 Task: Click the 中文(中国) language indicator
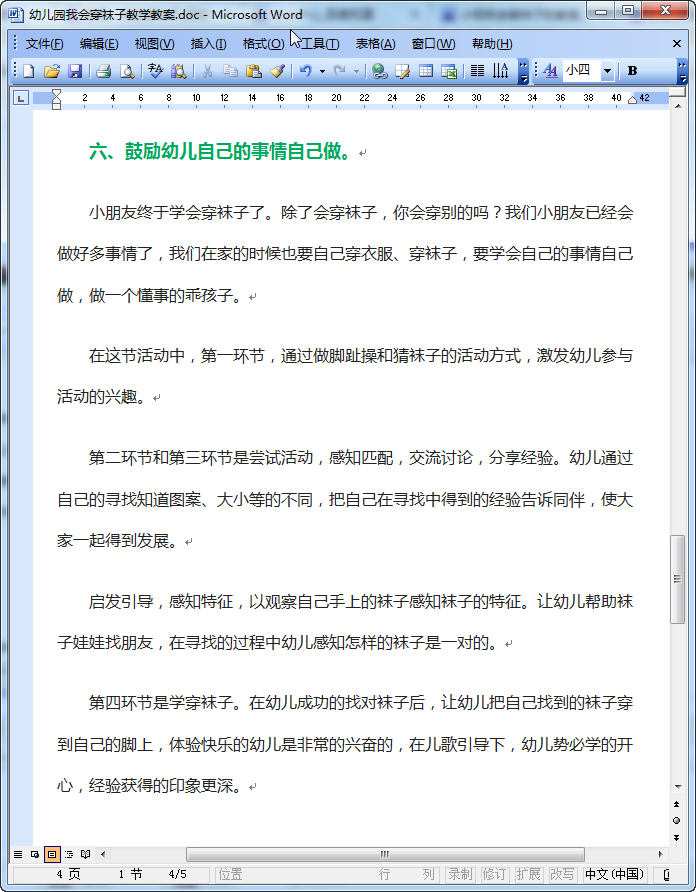click(615, 874)
